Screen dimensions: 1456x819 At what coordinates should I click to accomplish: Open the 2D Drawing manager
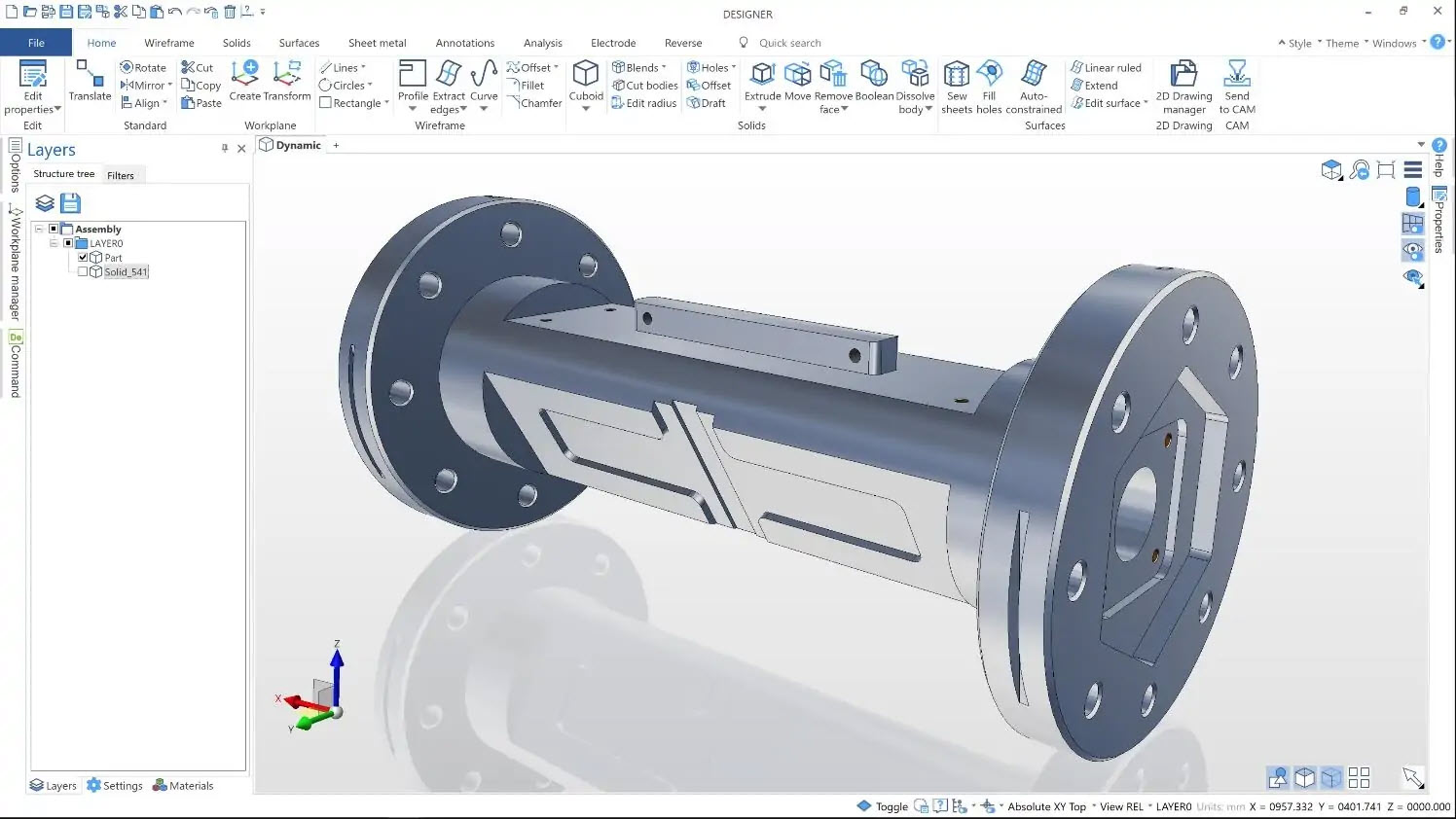(x=1183, y=75)
